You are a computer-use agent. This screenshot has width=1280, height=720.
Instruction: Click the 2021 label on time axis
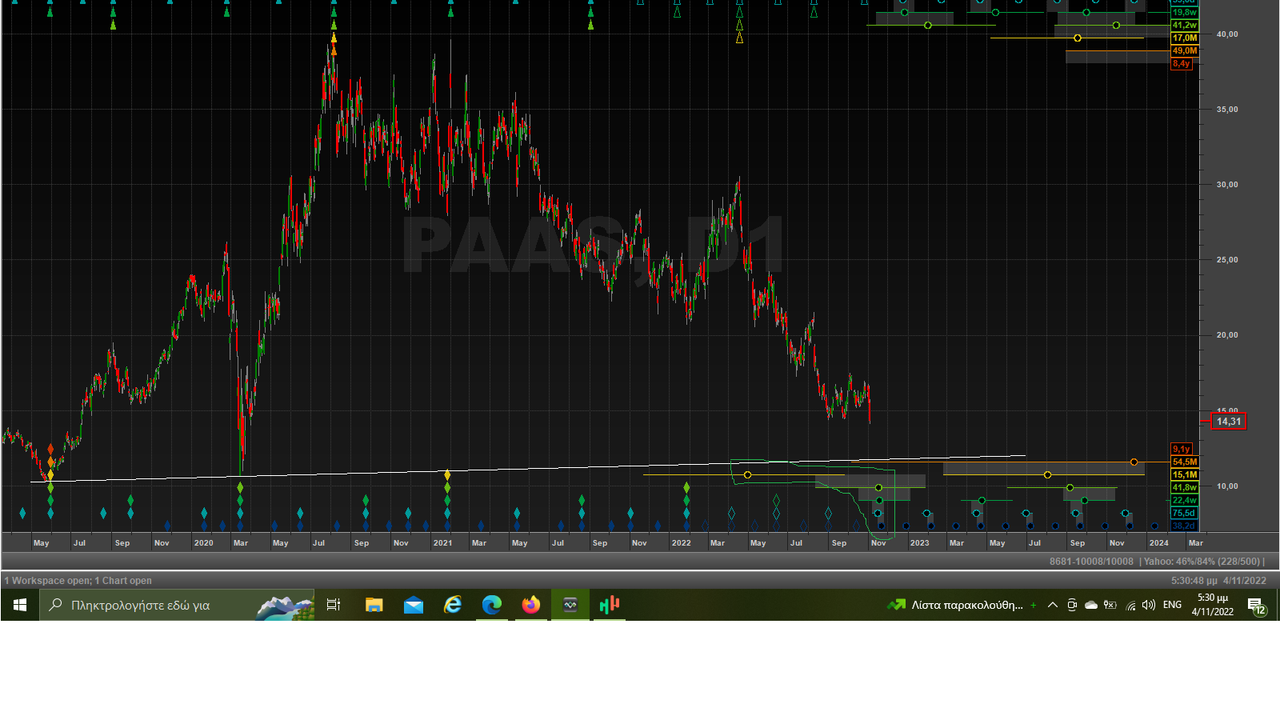pyautogui.click(x=442, y=543)
